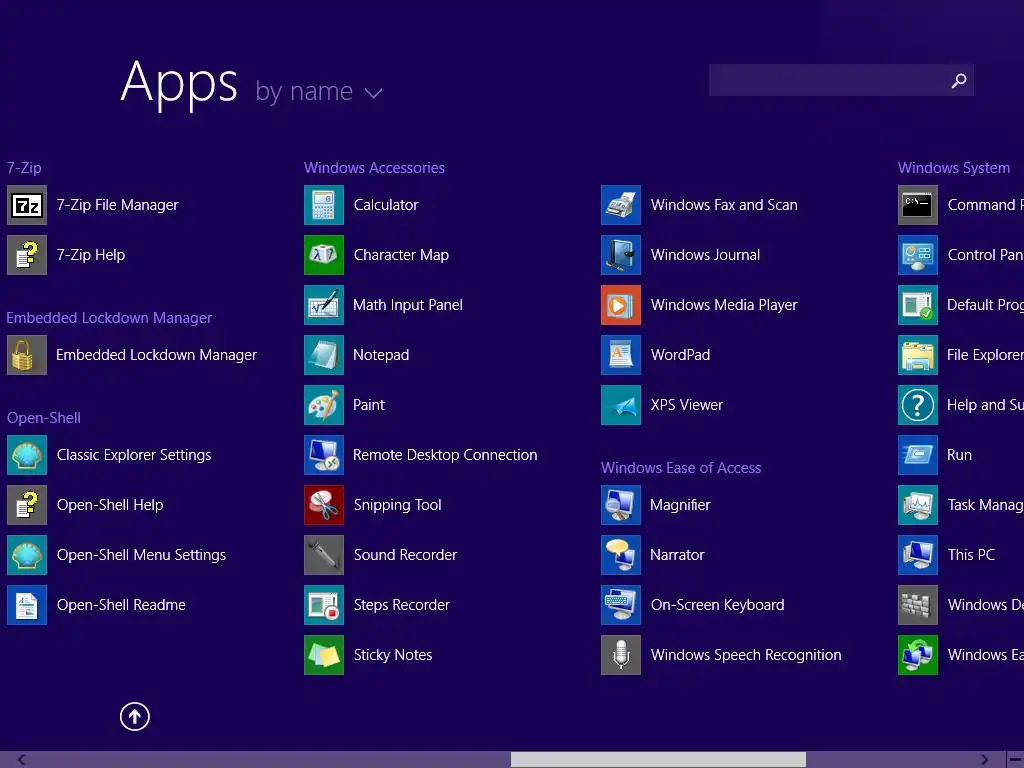Open the Task Manager icon
The width and height of the screenshot is (1024, 768).
(918, 505)
